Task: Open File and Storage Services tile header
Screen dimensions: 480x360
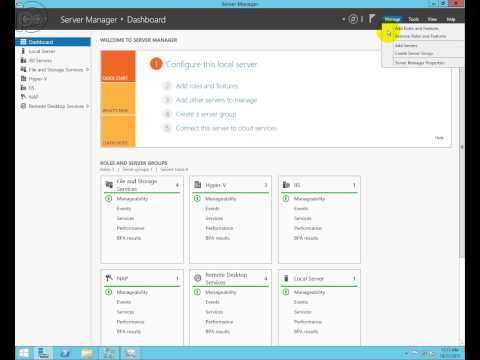Action: pos(142,185)
